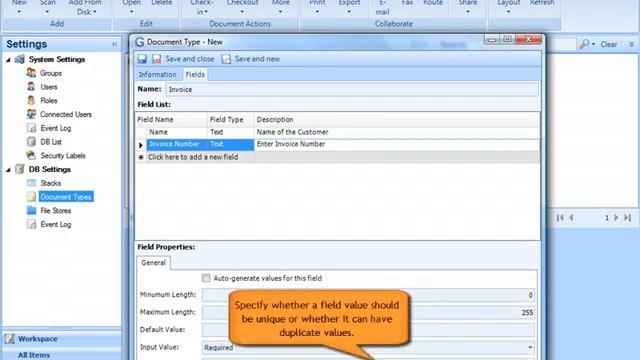640x360 pixels.
Task: Go to the last page of results
Action: [627, 218]
